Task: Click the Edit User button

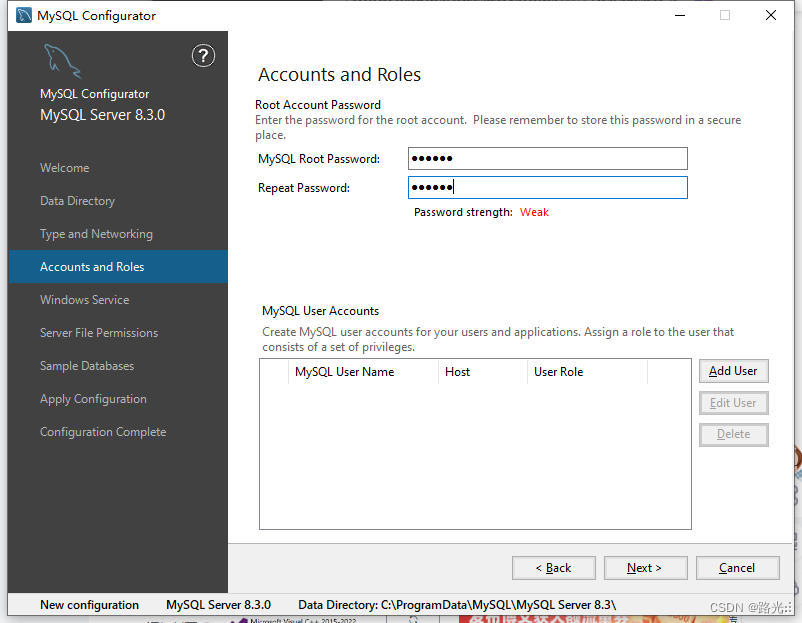Action: pyautogui.click(x=733, y=402)
